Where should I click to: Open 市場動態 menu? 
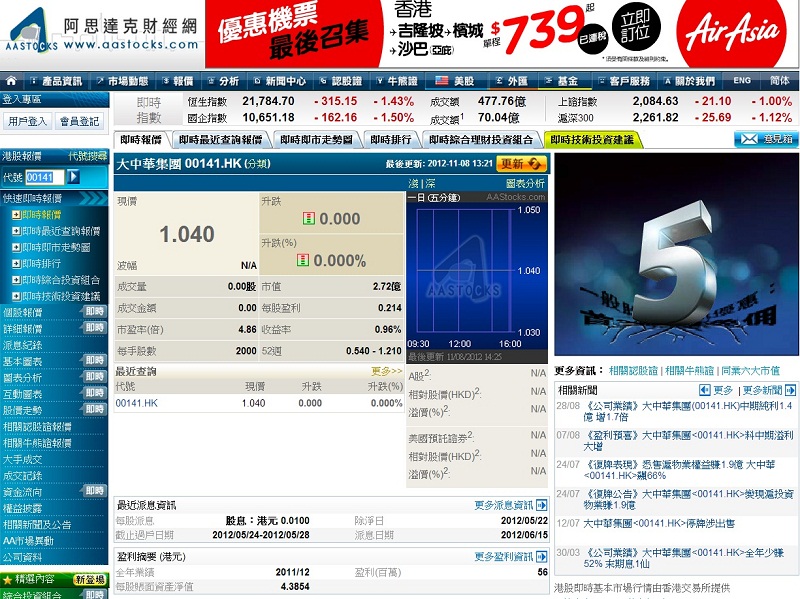click(122, 81)
